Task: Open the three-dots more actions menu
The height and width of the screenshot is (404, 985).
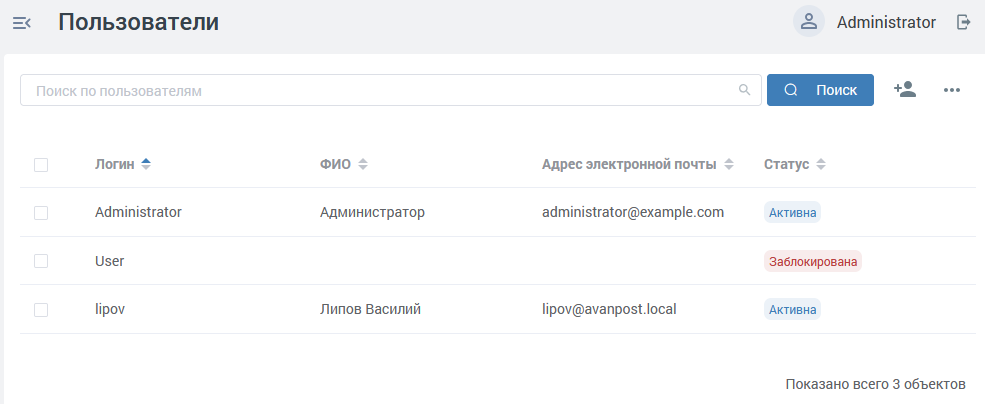Action: [952, 90]
